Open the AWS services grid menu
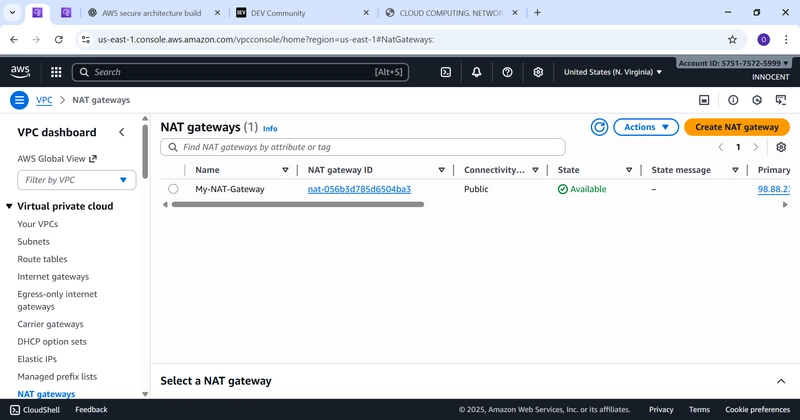Screen dimensions: 800x420 coord(56,72)
